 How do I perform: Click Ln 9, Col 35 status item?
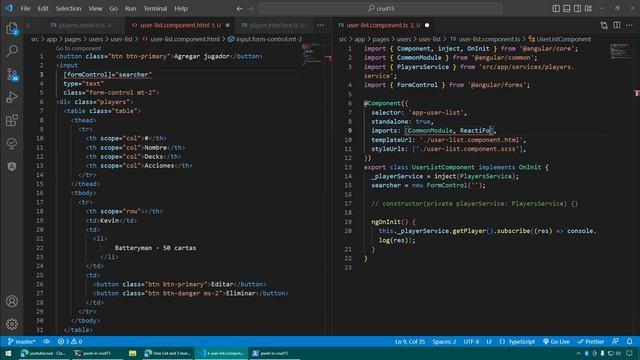(410, 342)
